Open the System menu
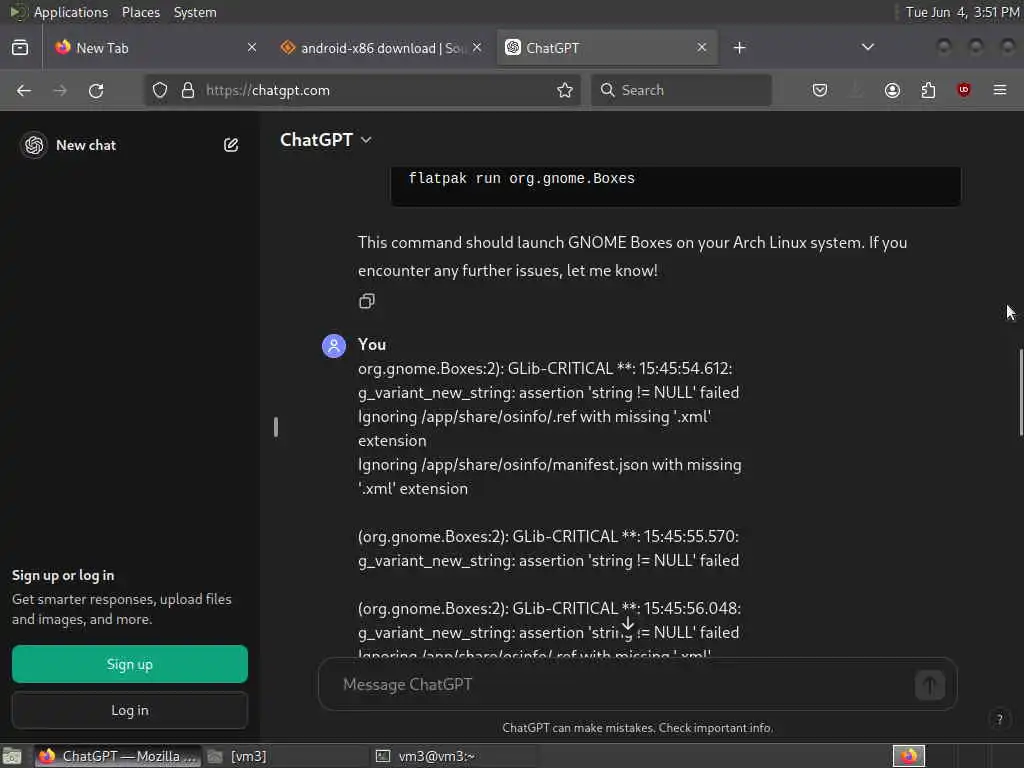Image resolution: width=1024 pixels, height=768 pixels. (195, 12)
